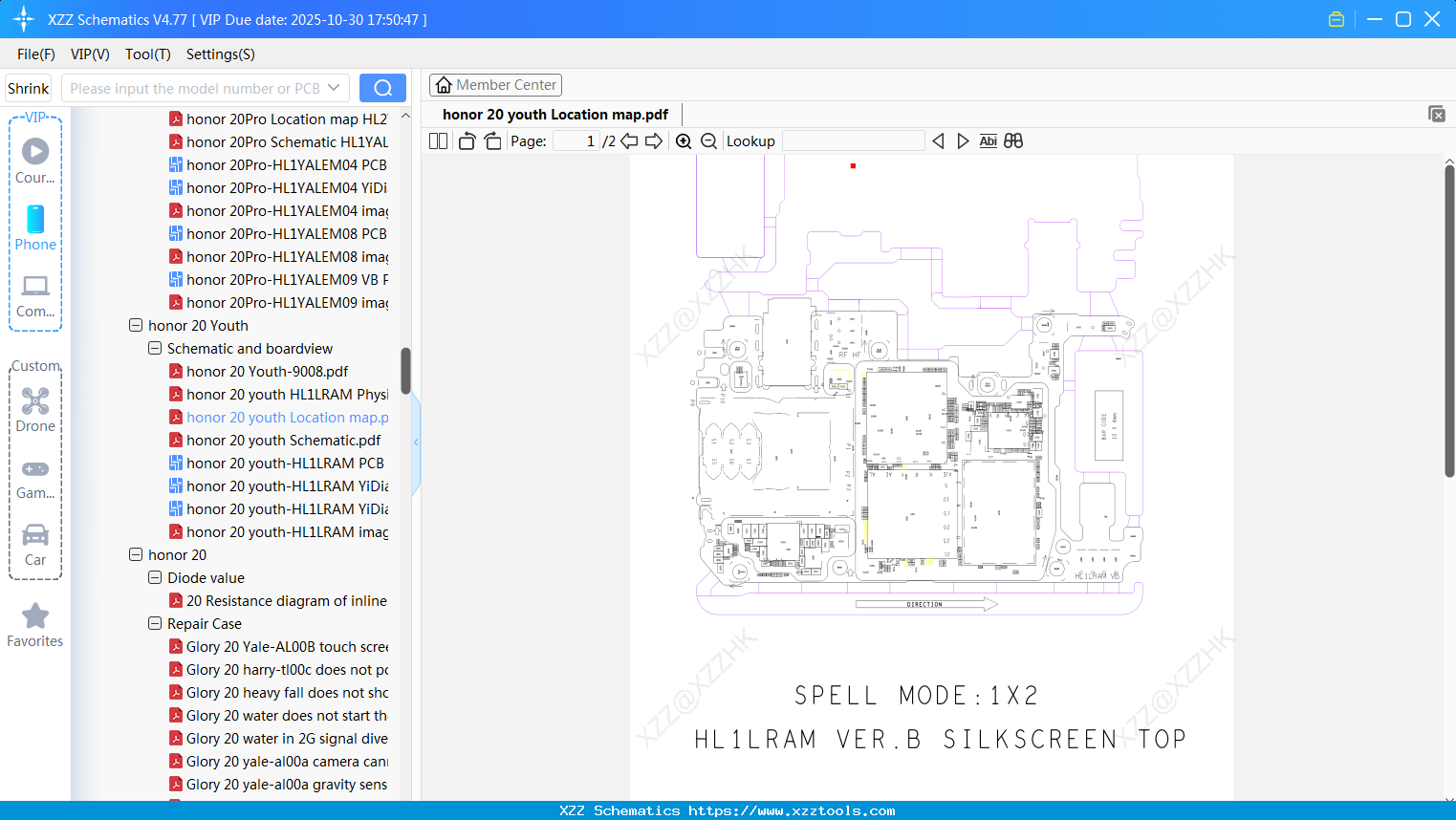Collapse the honor 20 Youth tree node
The image size is (1456, 820).
pos(136,326)
